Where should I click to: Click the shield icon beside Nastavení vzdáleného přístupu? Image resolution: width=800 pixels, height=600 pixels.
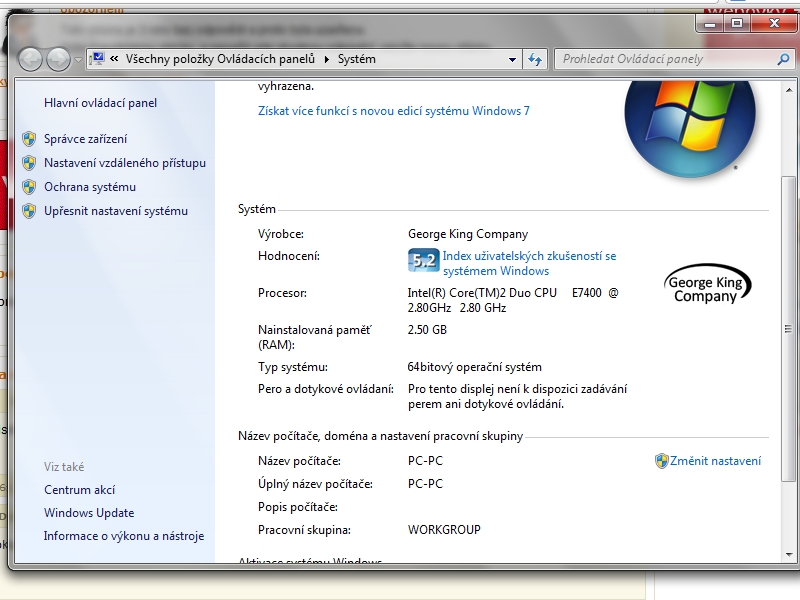tap(29, 163)
